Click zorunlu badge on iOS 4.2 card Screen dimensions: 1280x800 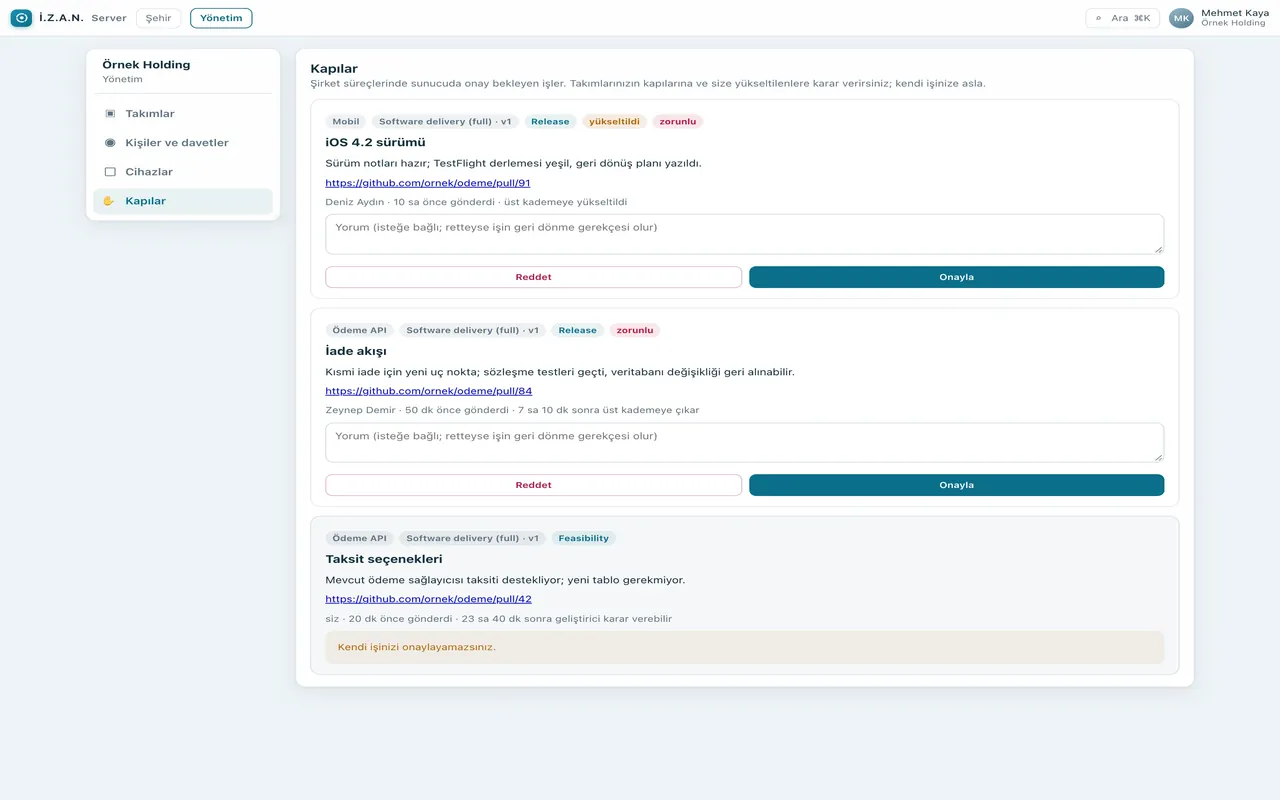(x=678, y=122)
